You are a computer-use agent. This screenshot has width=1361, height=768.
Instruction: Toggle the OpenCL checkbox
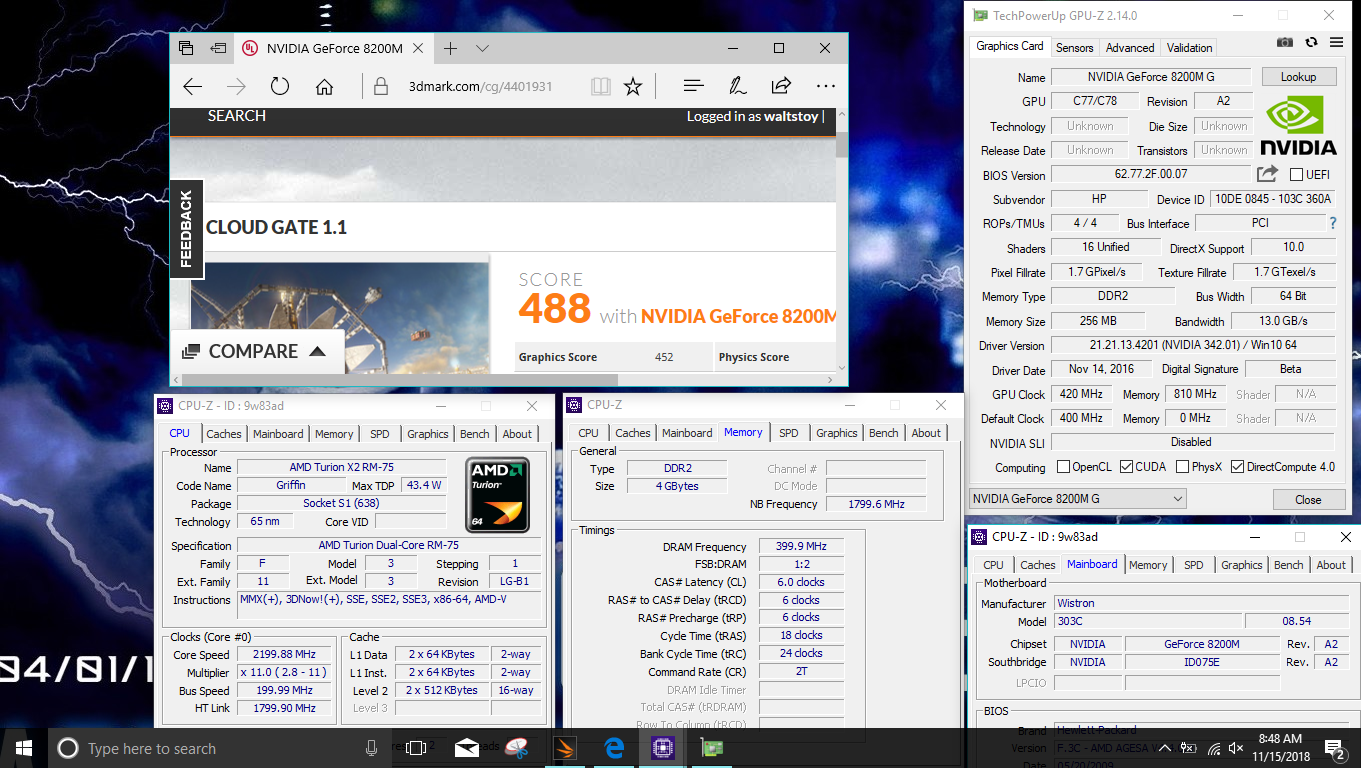coord(1064,467)
